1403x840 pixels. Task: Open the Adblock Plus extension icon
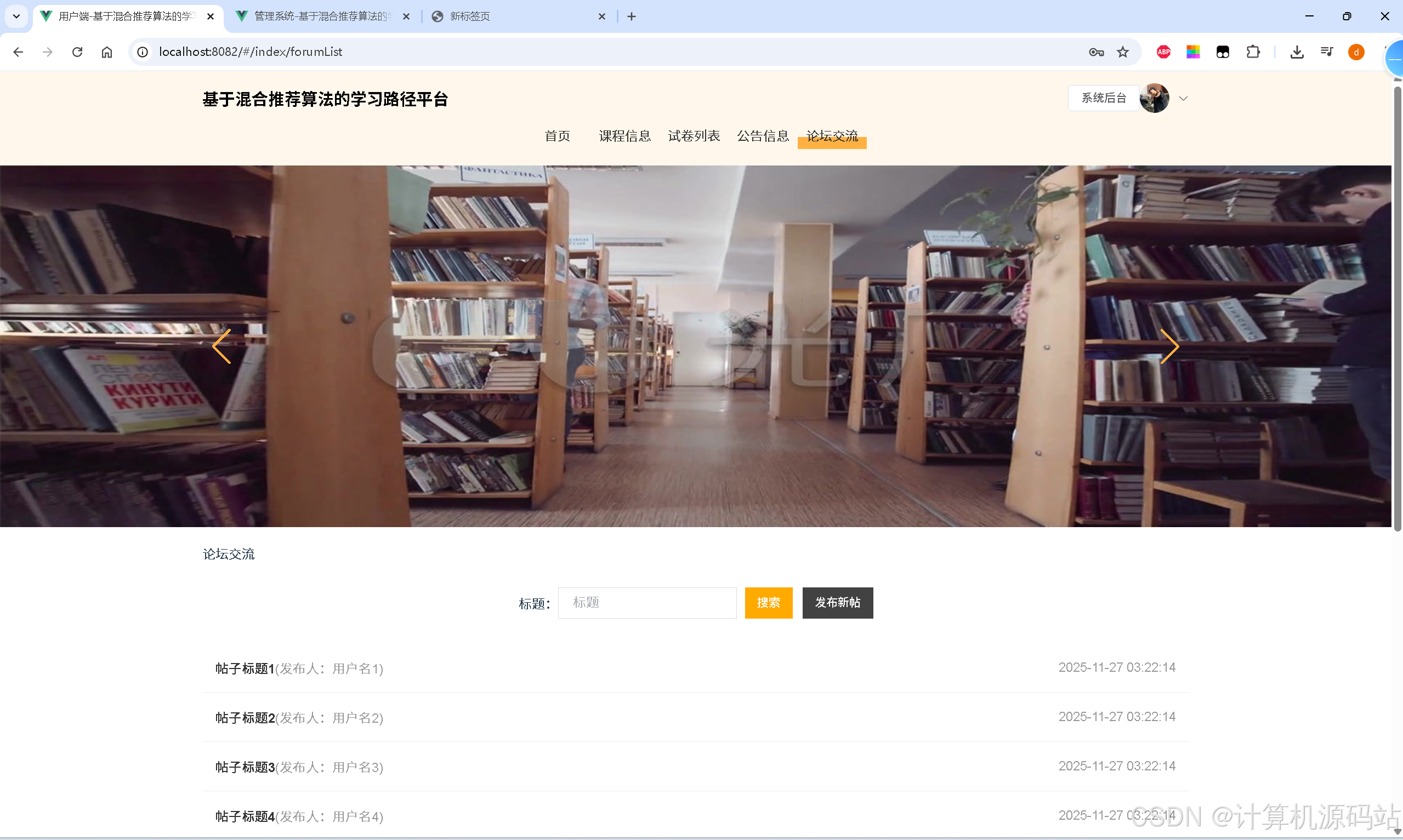pyautogui.click(x=1163, y=52)
